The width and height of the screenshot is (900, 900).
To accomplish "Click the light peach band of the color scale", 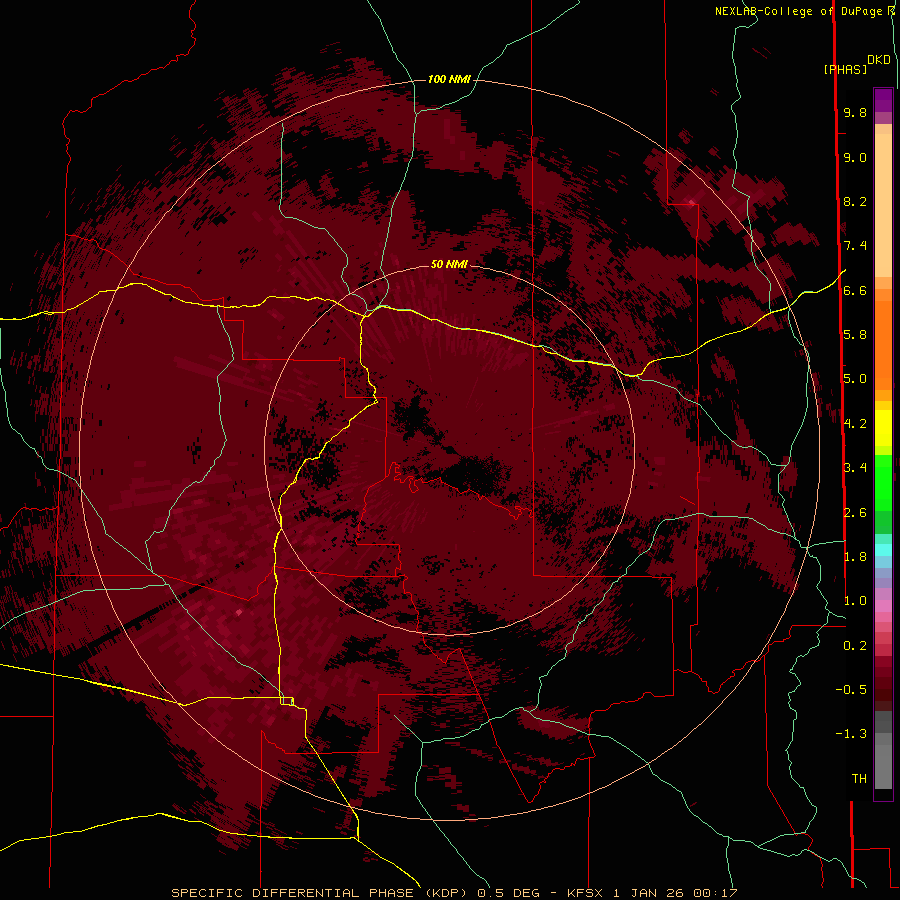I will tap(883, 205).
